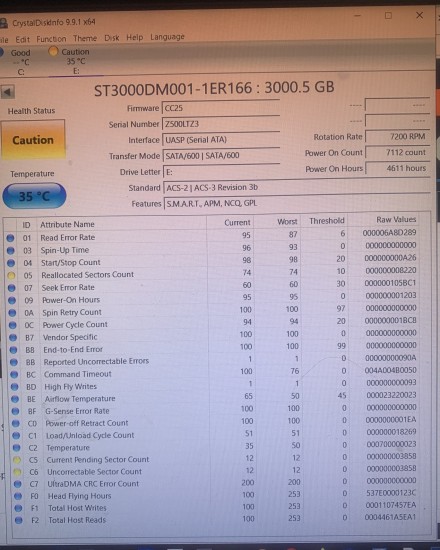Click the Caution health status button
This screenshot has height=550, width=440.
[x=33, y=140]
